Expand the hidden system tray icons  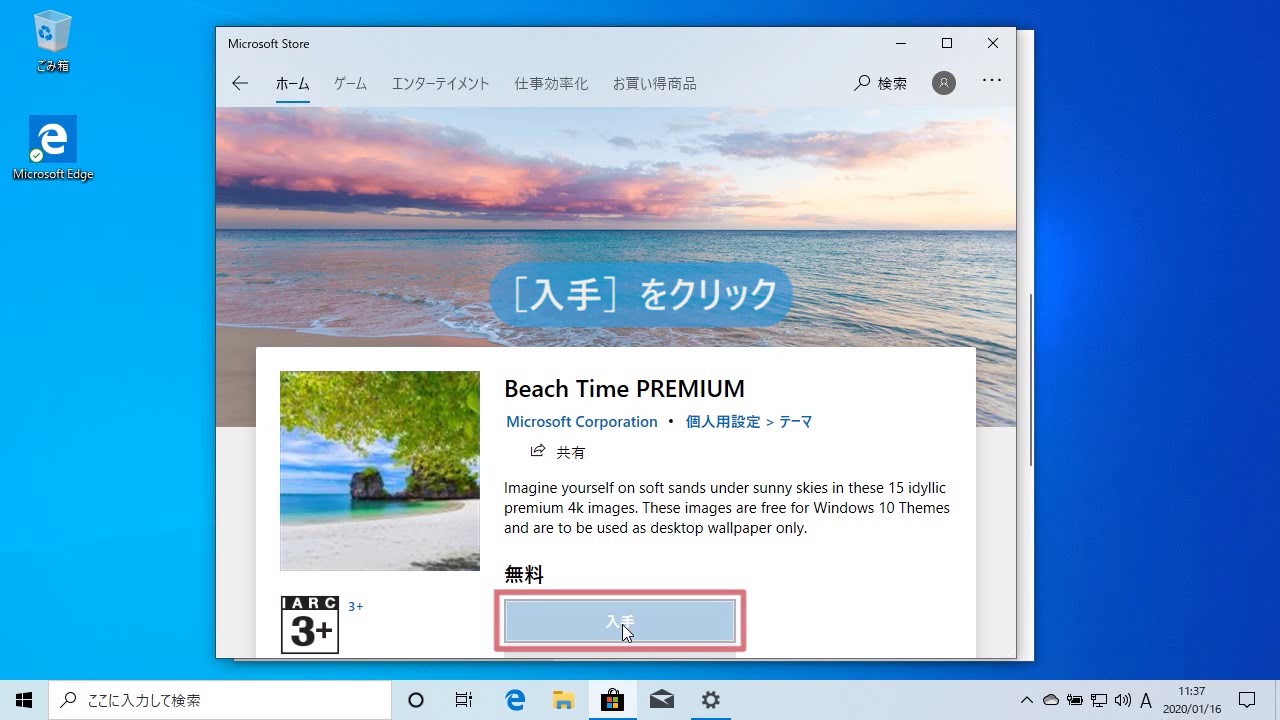(1026, 700)
